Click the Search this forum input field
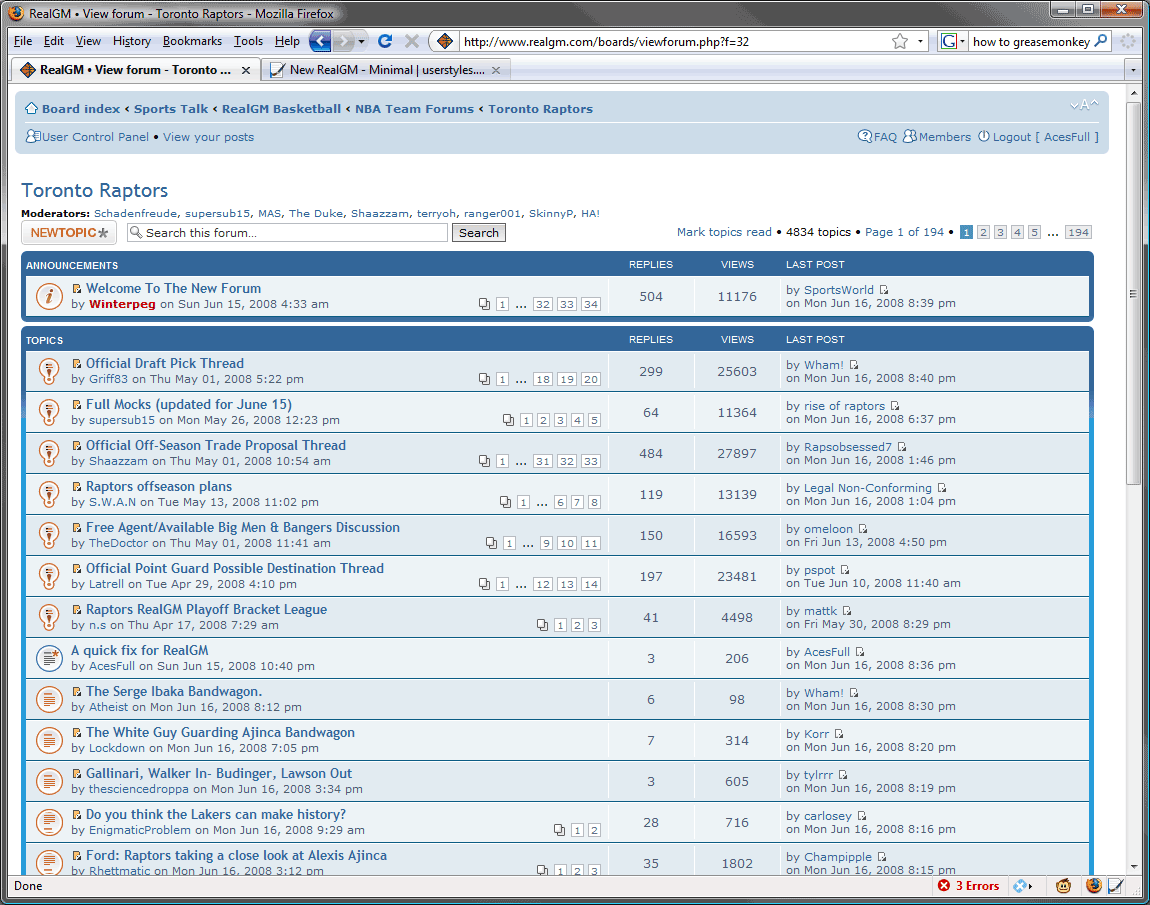This screenshot has width=1150, height=905. [x=288, y=232]
